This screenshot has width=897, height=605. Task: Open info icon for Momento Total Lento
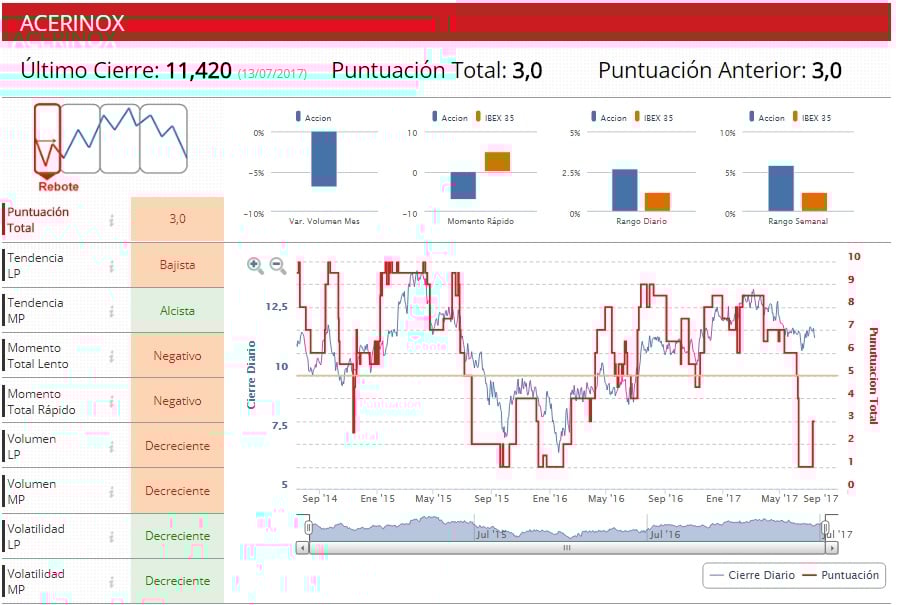point(112,356)
